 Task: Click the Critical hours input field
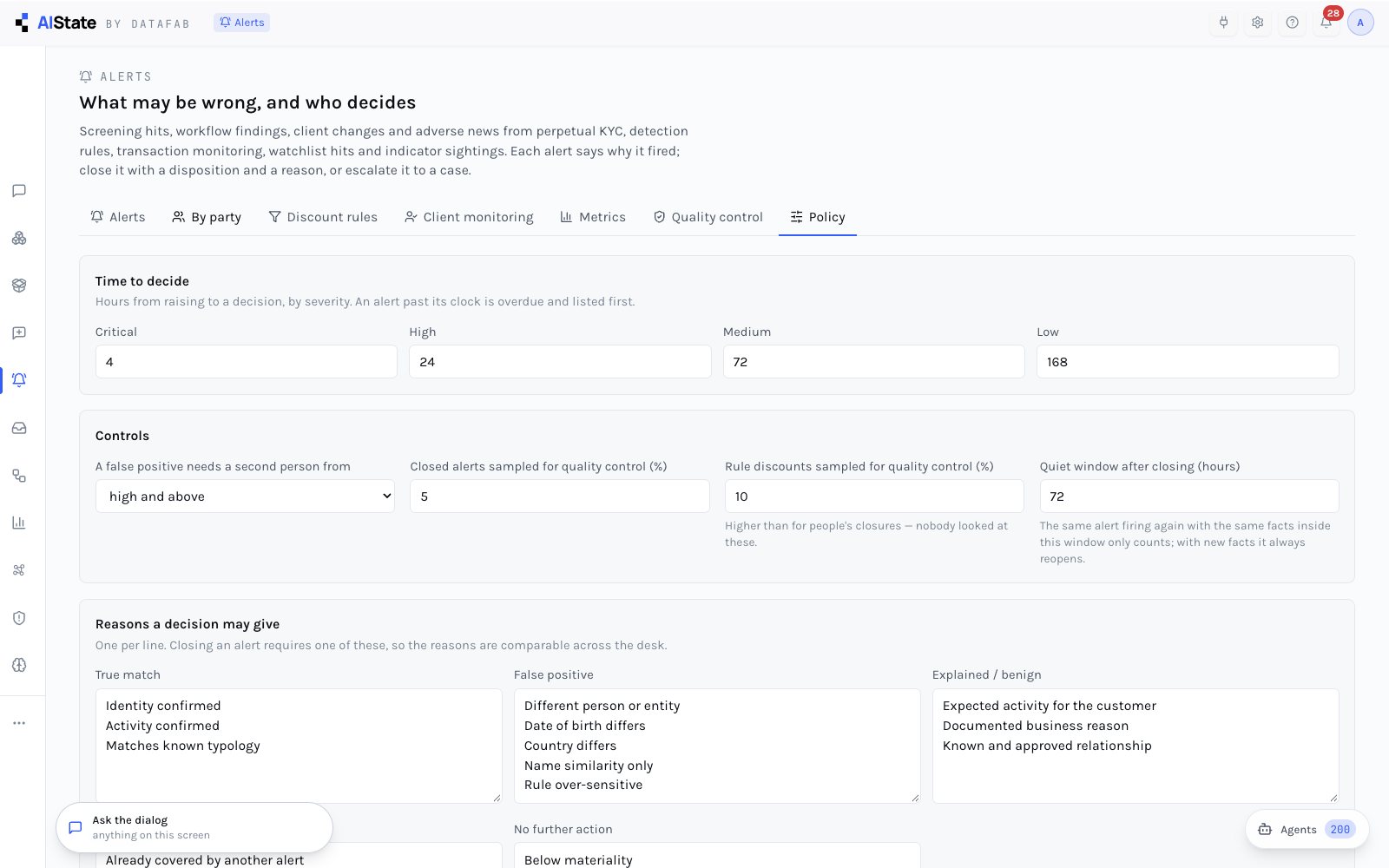pyautogui.click(x=247, y=362)
